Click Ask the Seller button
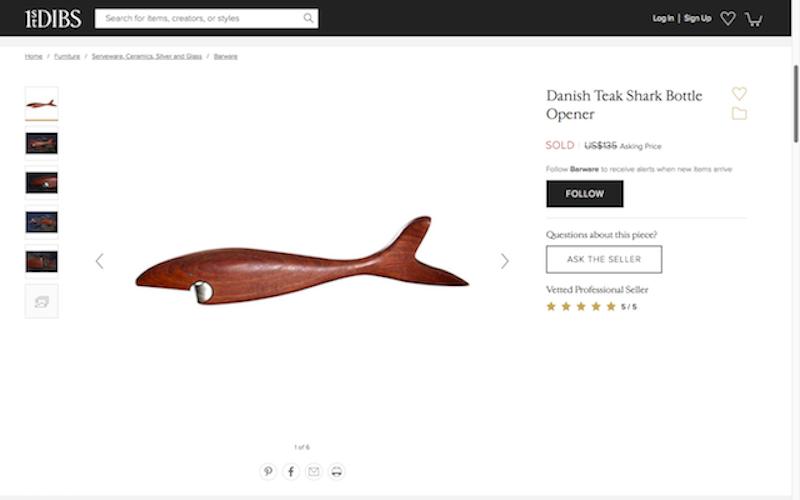Image resolution: width=800 pixels, height=500 pixels. click(x=603, y=259)
